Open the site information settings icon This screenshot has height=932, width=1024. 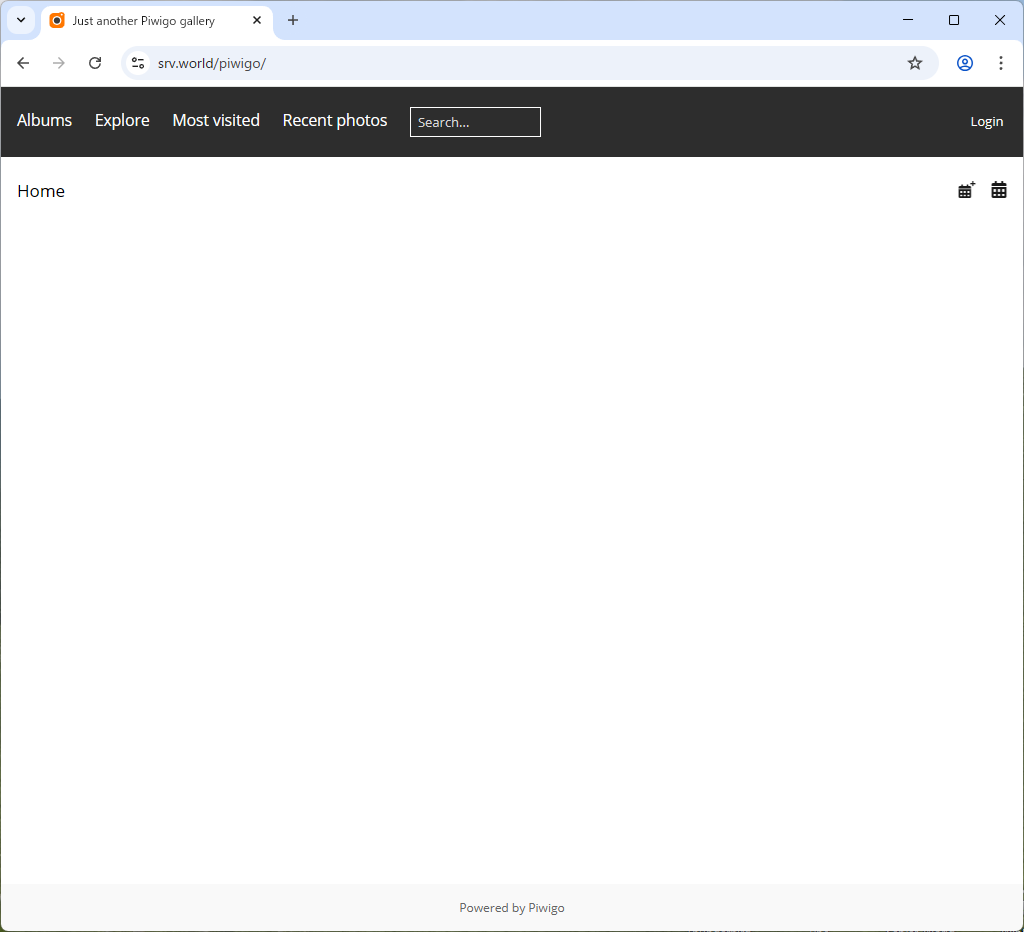pos(137,62)
